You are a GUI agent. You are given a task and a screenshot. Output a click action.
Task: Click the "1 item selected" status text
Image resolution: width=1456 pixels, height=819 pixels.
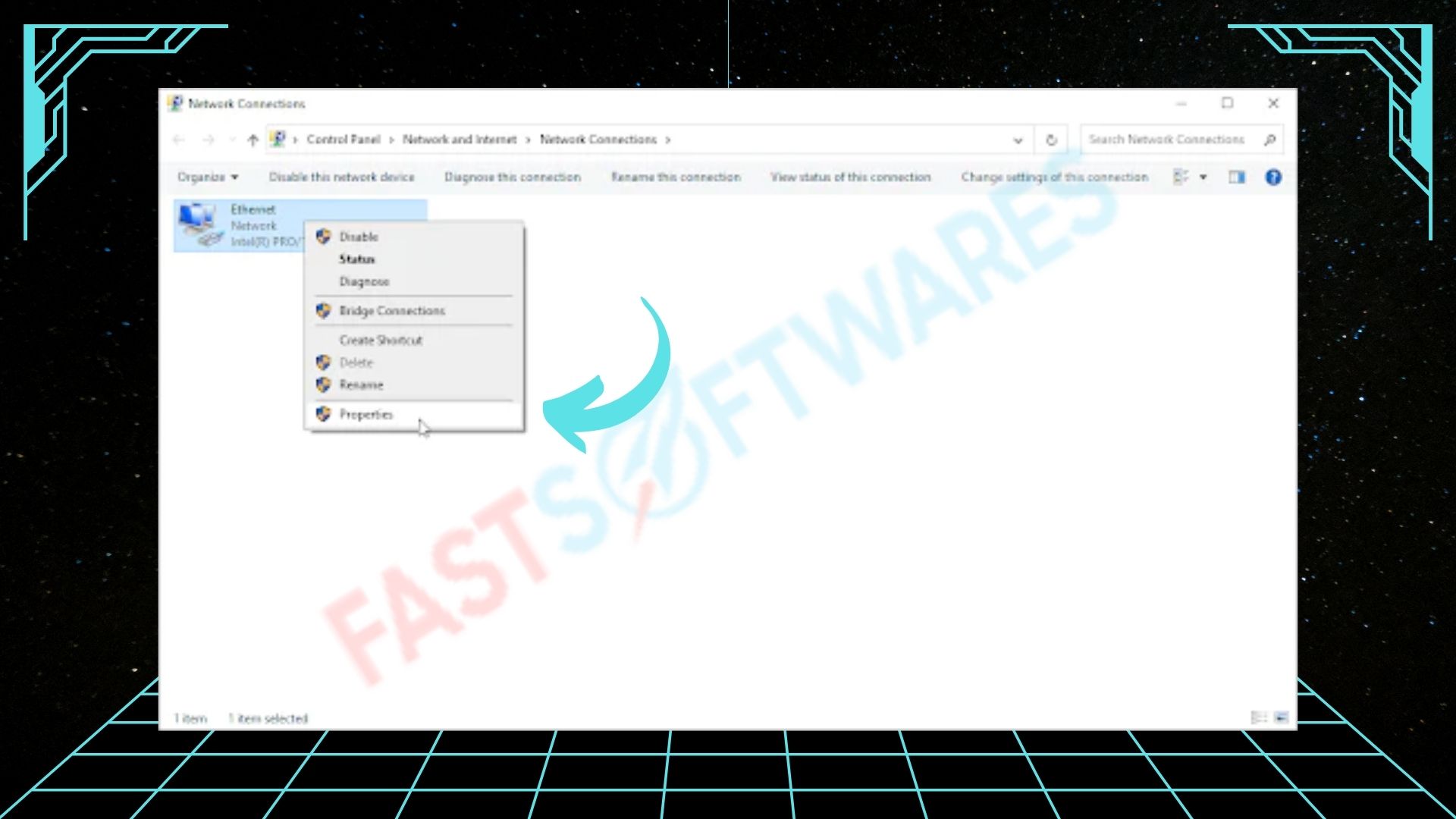point(268,718)
